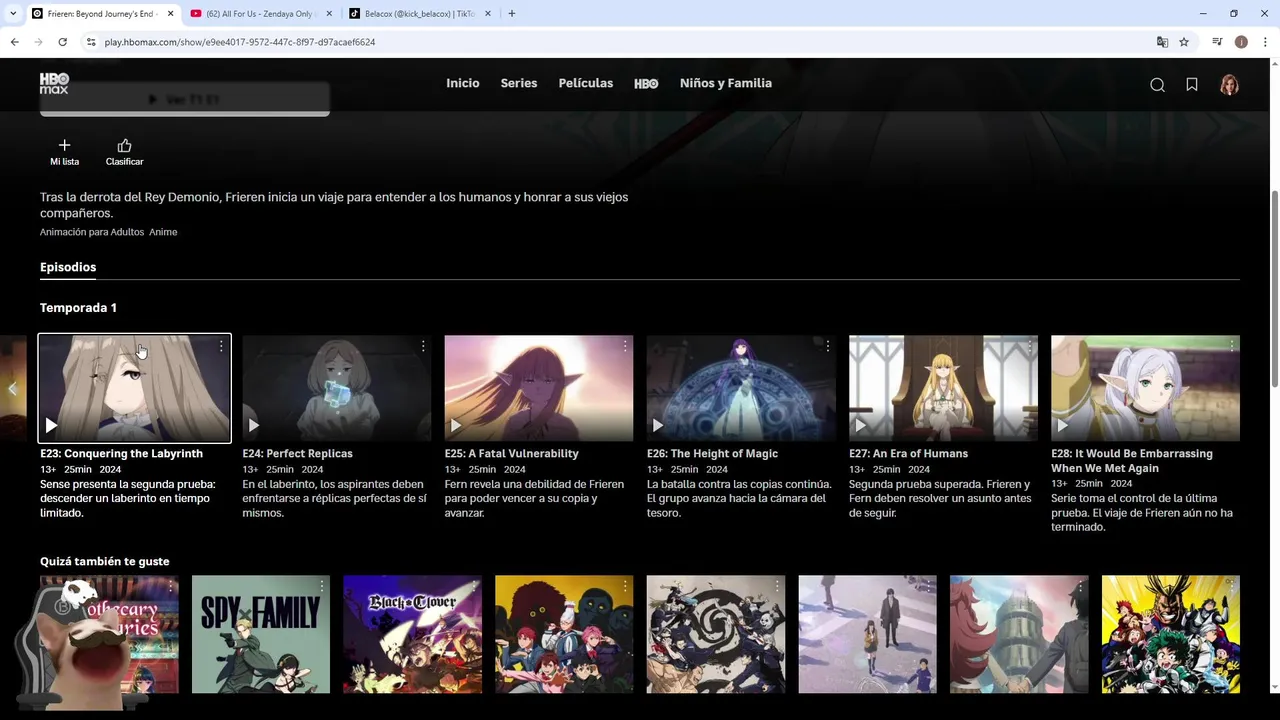1280x720 pixels.
Task: Open more options on E24 thumbnail
Action: click(x=423, y=346)
